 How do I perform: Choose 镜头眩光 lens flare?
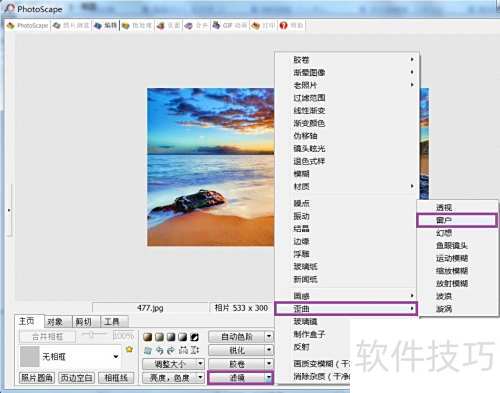point(346,148)
